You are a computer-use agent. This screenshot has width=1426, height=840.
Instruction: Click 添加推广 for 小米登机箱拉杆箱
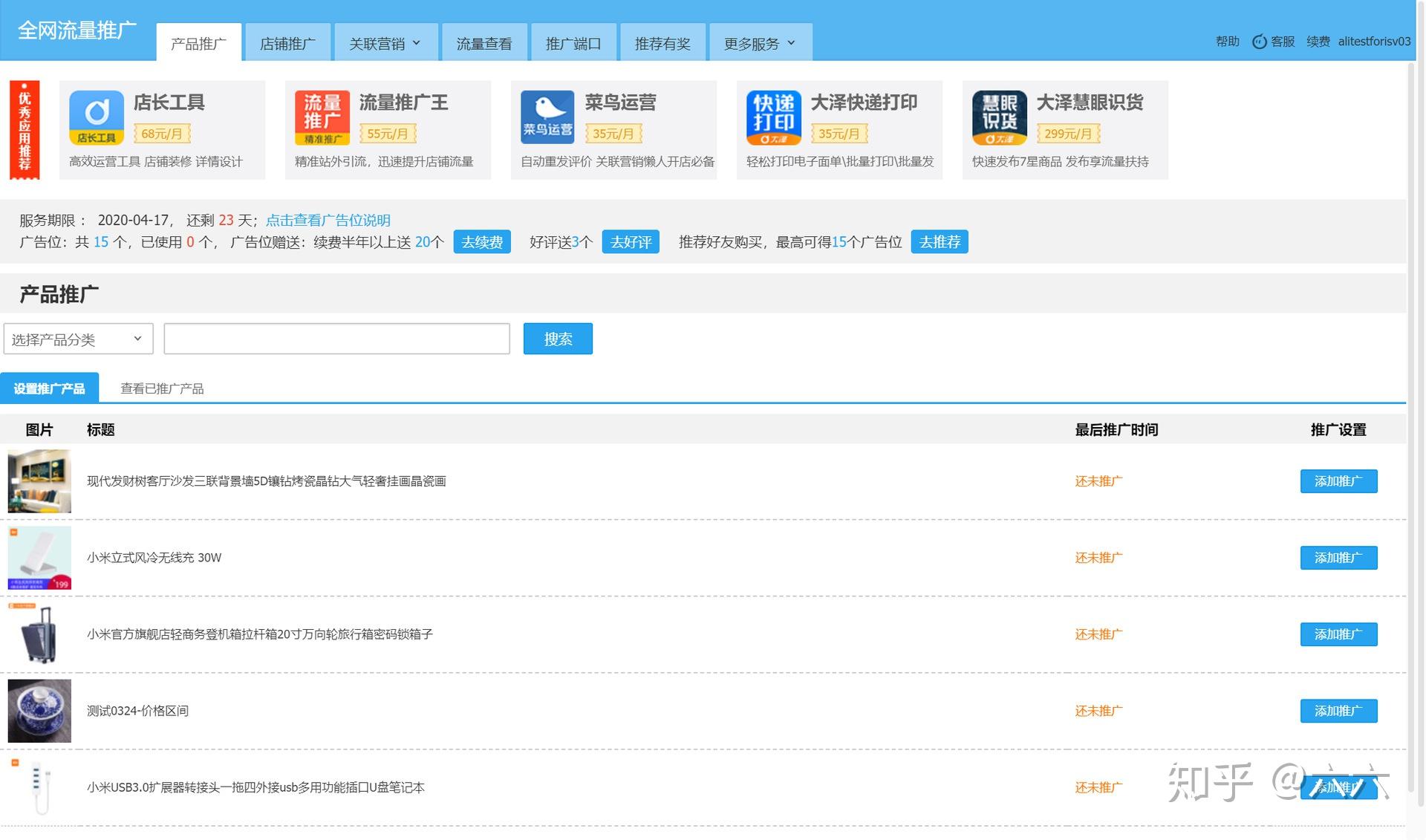[x=1338, y=634]
